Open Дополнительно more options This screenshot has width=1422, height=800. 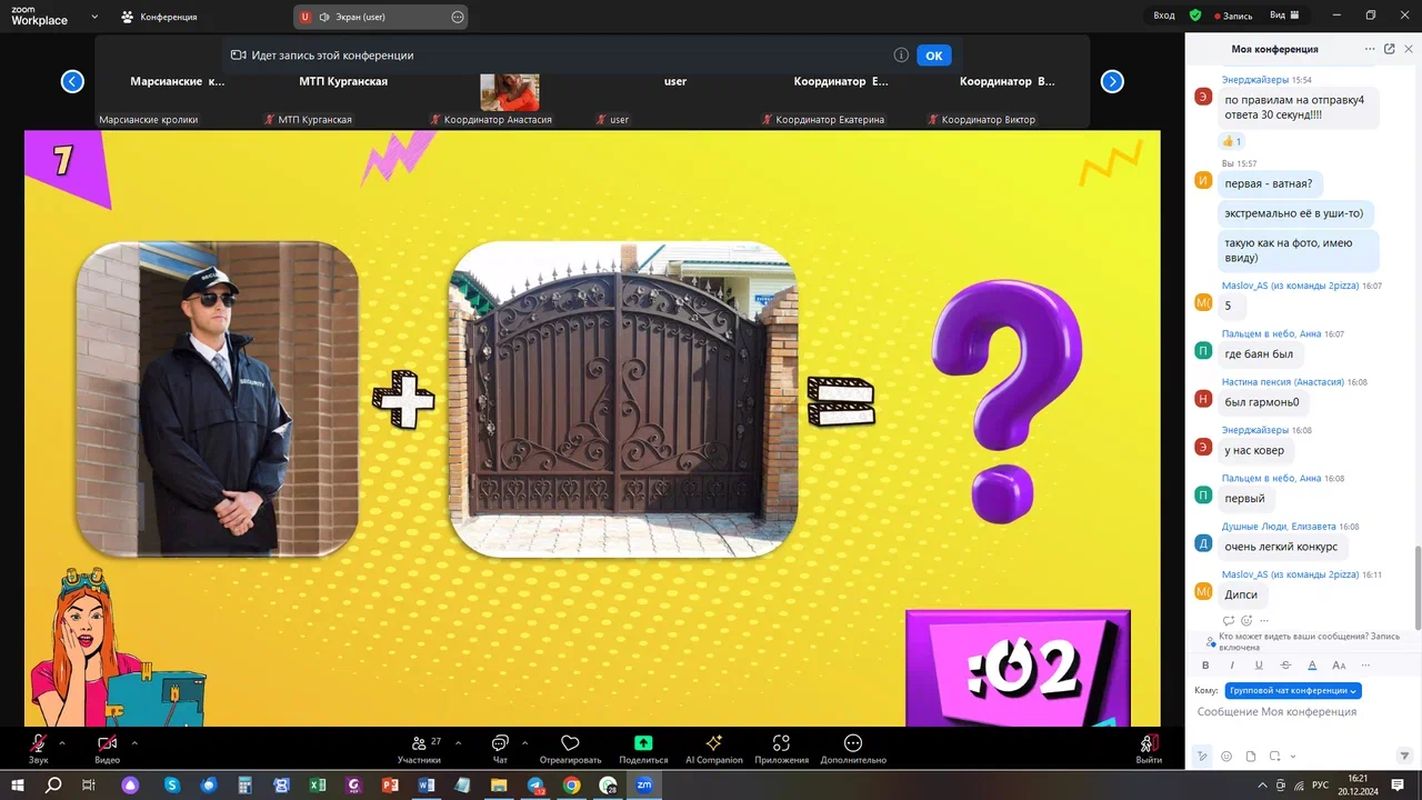click(853, 748)
